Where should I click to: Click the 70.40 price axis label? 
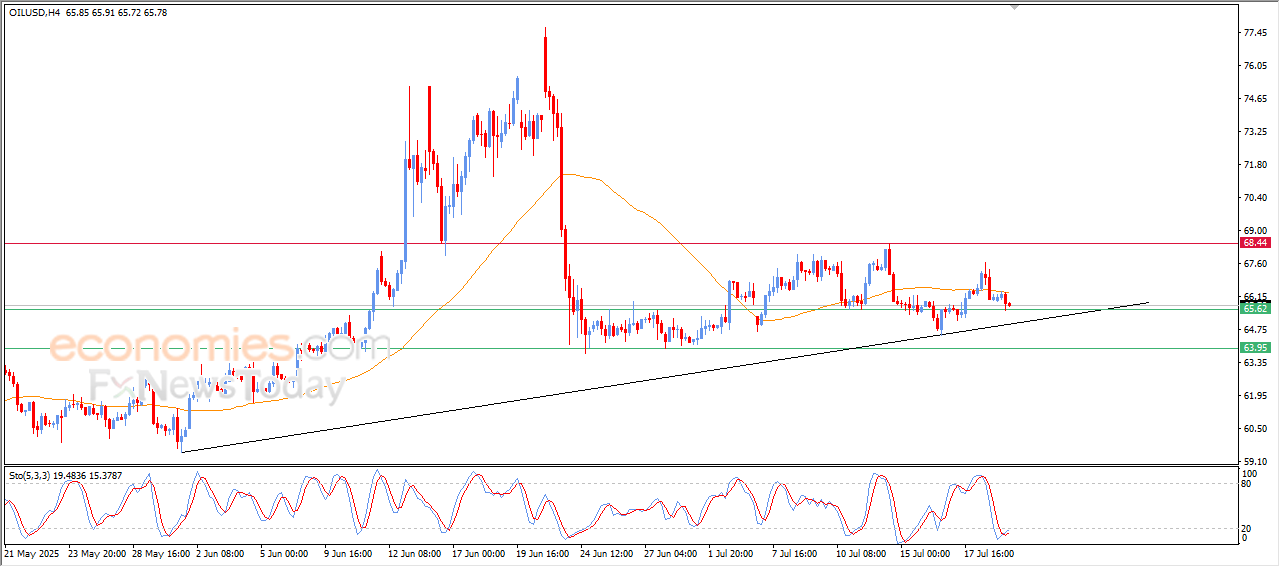coord(1256,198)
